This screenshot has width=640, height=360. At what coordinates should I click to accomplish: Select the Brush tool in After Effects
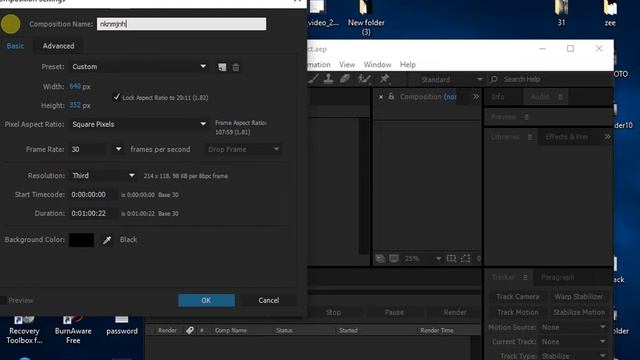pyautogui.click(x=314, y=79)
